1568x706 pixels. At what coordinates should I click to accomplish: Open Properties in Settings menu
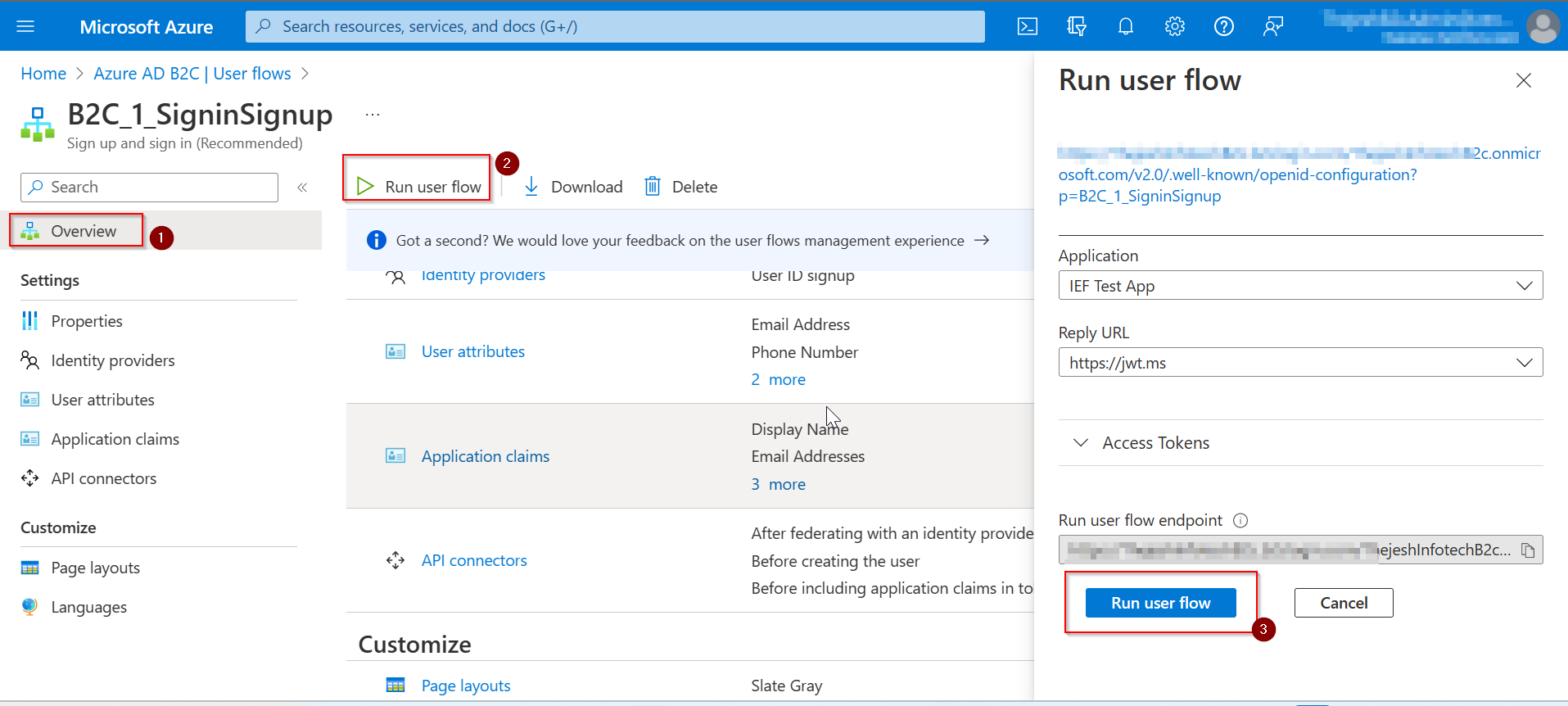[x=87, y=321]
